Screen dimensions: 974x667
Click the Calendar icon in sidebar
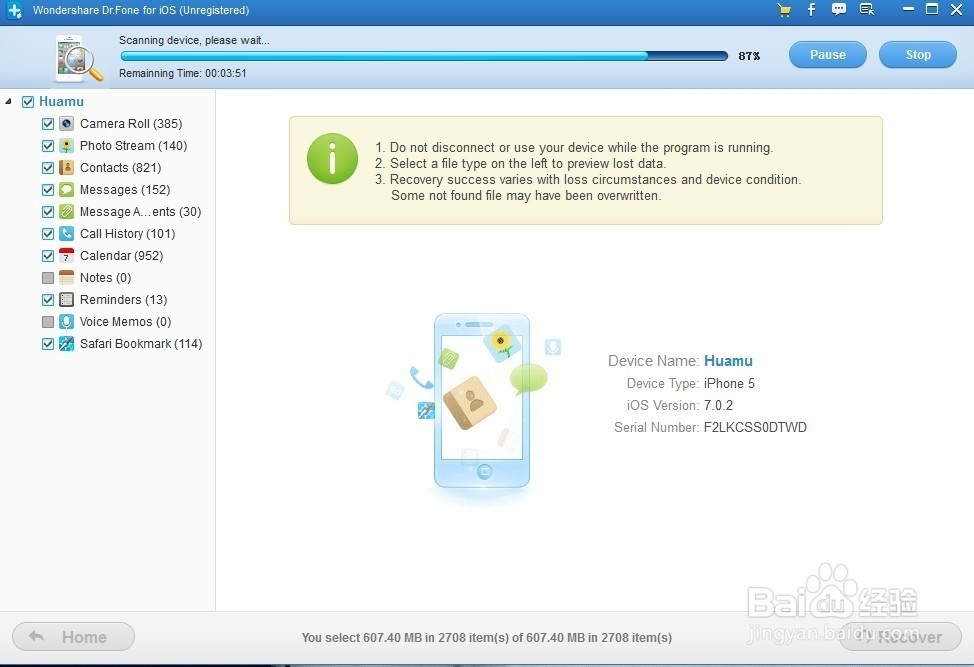pos(66,256)
